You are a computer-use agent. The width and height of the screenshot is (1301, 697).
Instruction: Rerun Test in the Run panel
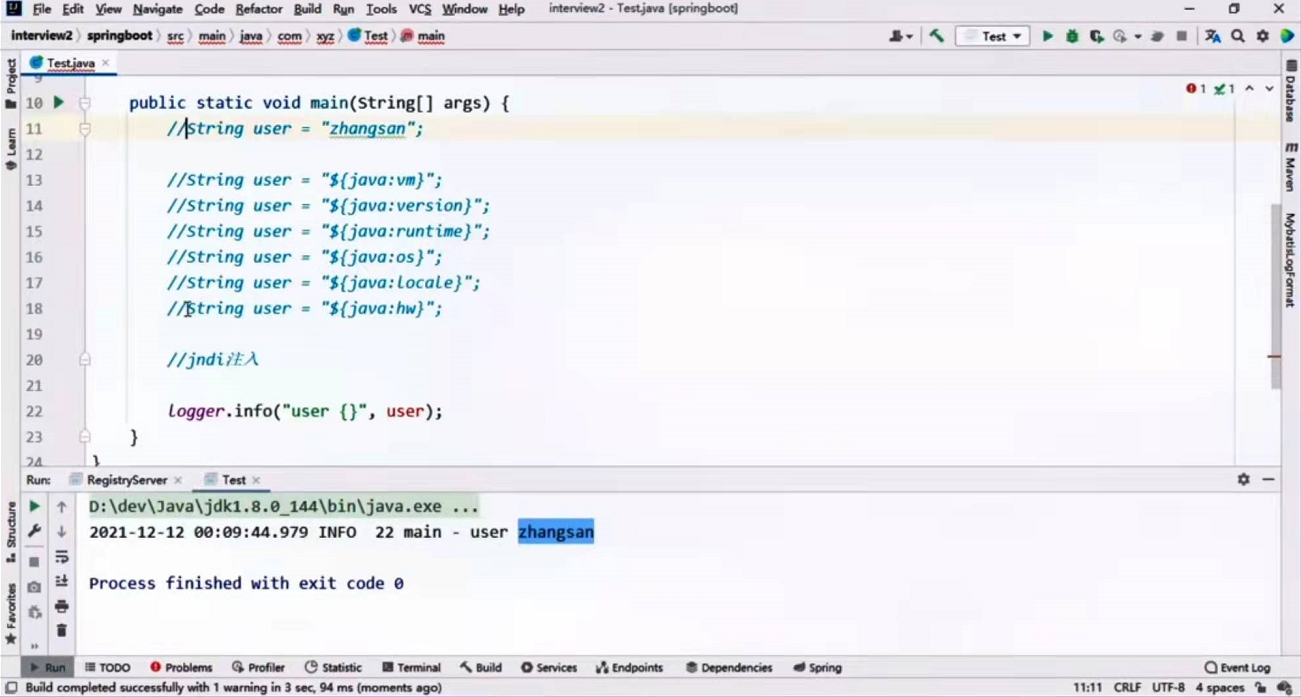pos(34,507)
